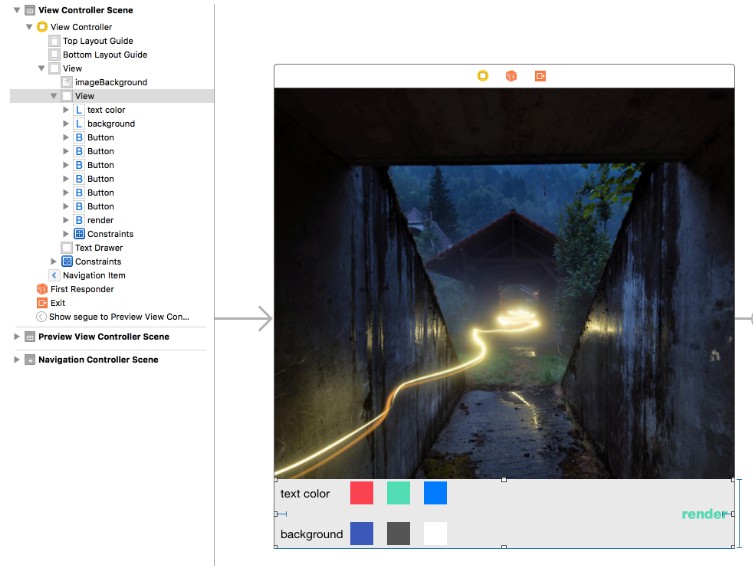Viewport: 753px width, 566px height.
Task: Expand the Navigation Controller Scene
Action: [x=17, y=360]
